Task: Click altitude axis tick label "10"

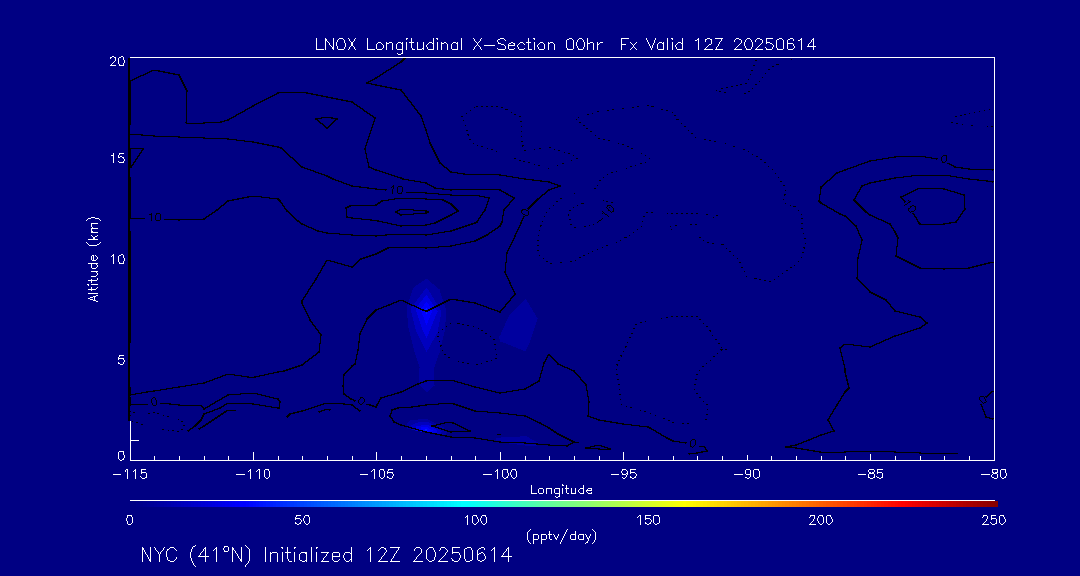Action: coord(117,258)
